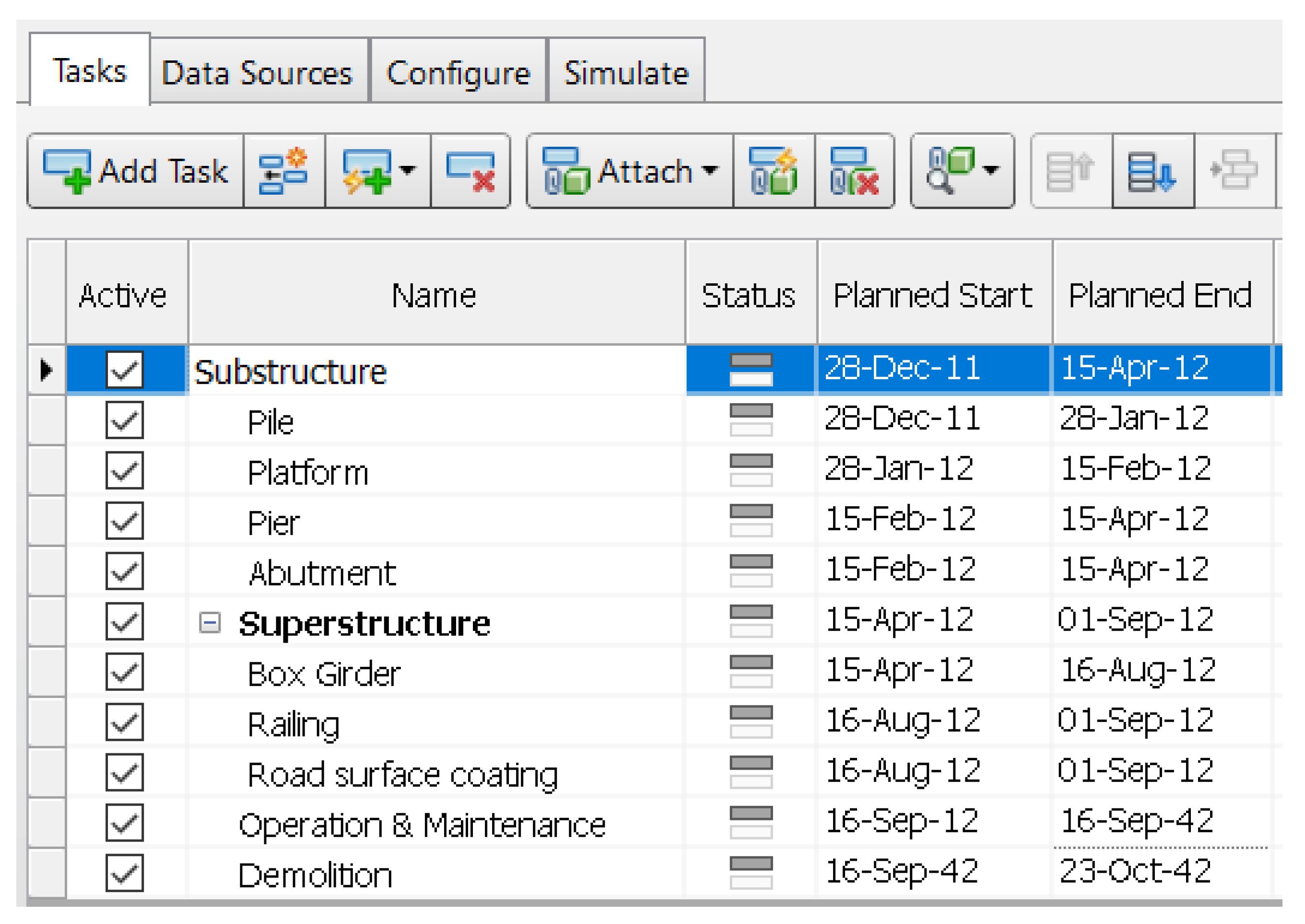The image size is (1305, 924).
Task: Click the Insert Task icon beside Add Task
Action: pyautogui.click(x=283, y=171)
